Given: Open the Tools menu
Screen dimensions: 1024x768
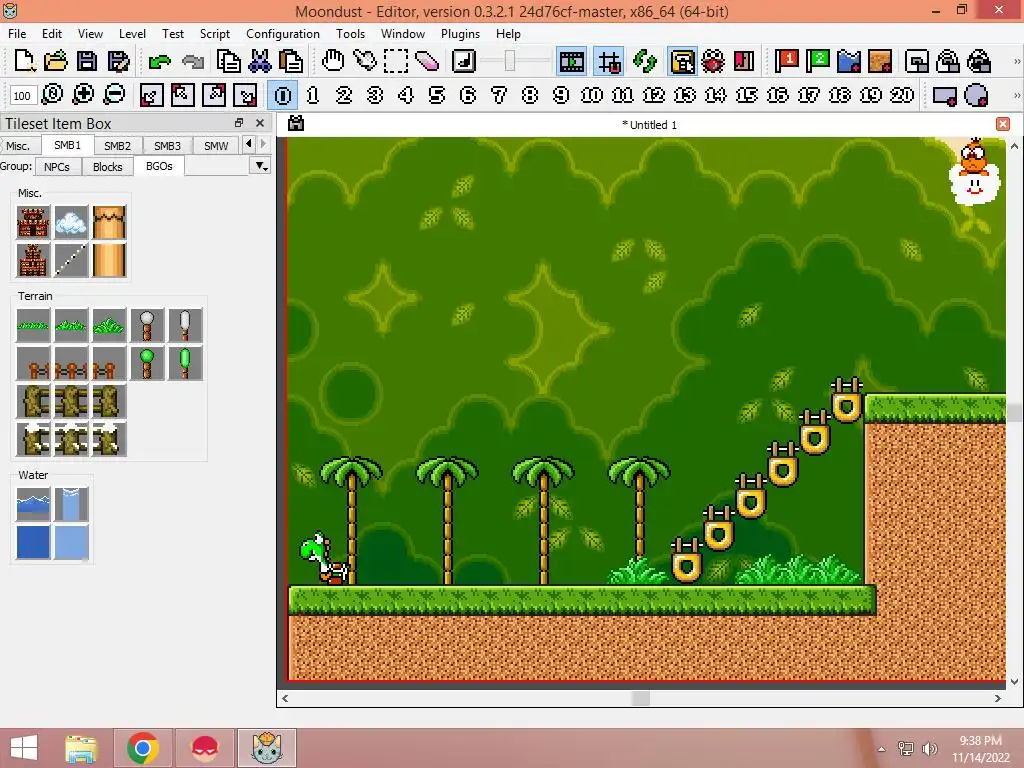Looking at the screenshot, I should (350, 34).
